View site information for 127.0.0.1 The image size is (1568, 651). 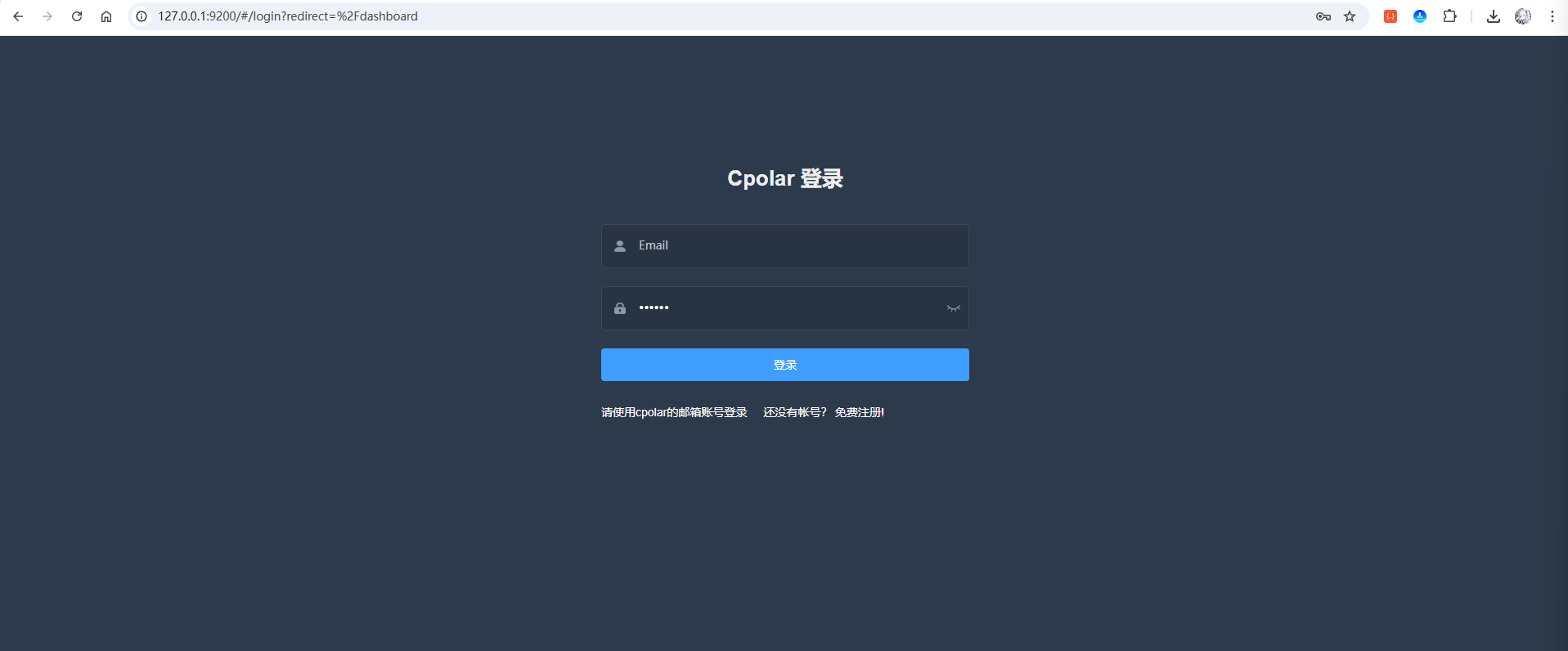[142, 16]
